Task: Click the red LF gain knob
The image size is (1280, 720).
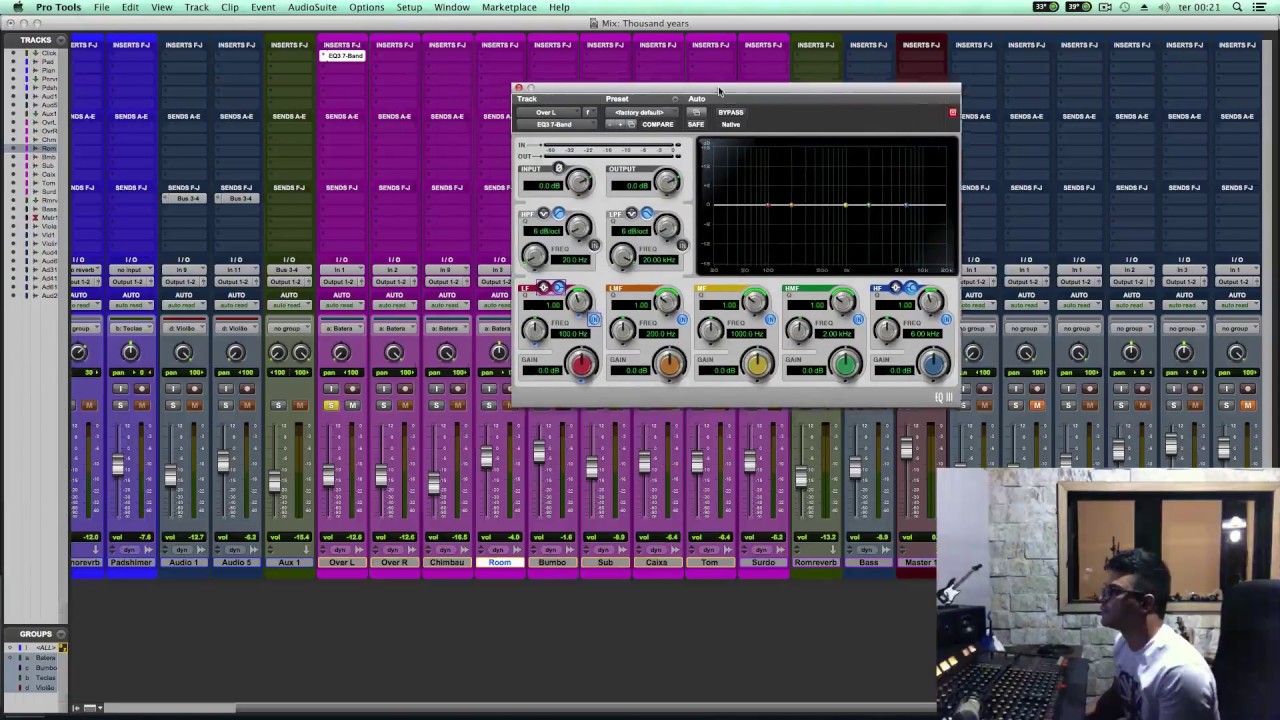Action: click(582, 365)
